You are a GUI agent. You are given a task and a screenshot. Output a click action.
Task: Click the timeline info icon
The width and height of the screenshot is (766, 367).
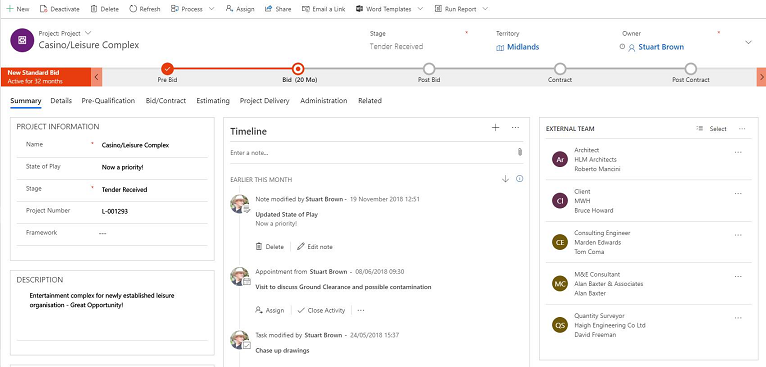pyautogui.click(x=519, y=179)
